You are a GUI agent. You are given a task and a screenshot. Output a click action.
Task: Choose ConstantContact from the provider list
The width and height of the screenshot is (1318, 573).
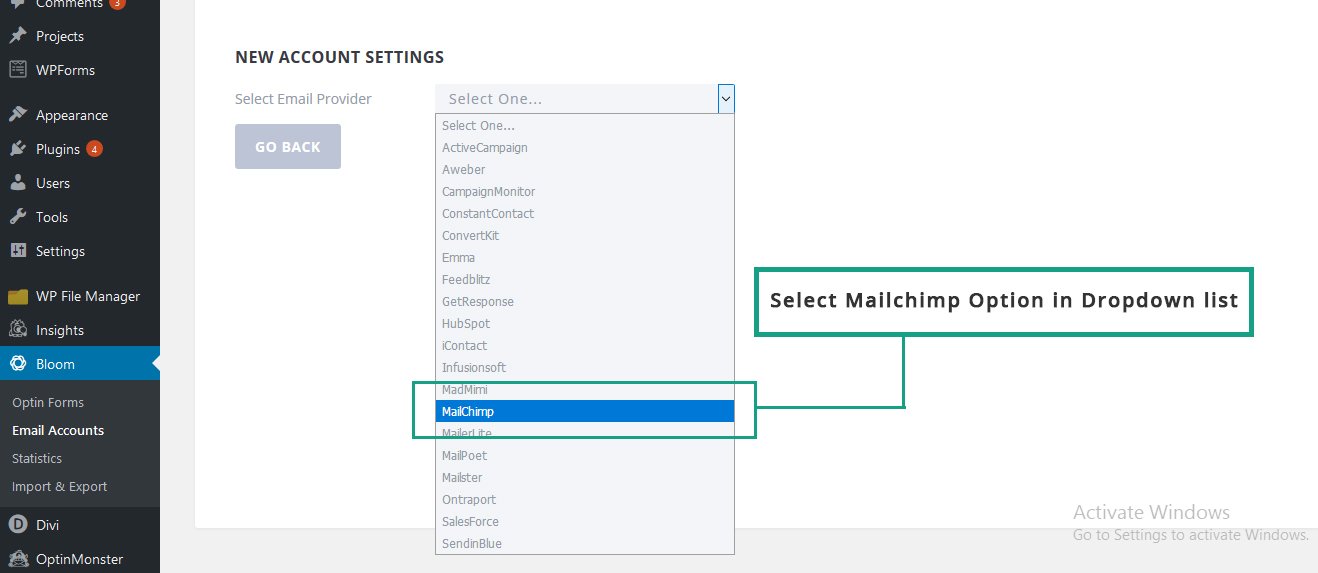(585, 213)
